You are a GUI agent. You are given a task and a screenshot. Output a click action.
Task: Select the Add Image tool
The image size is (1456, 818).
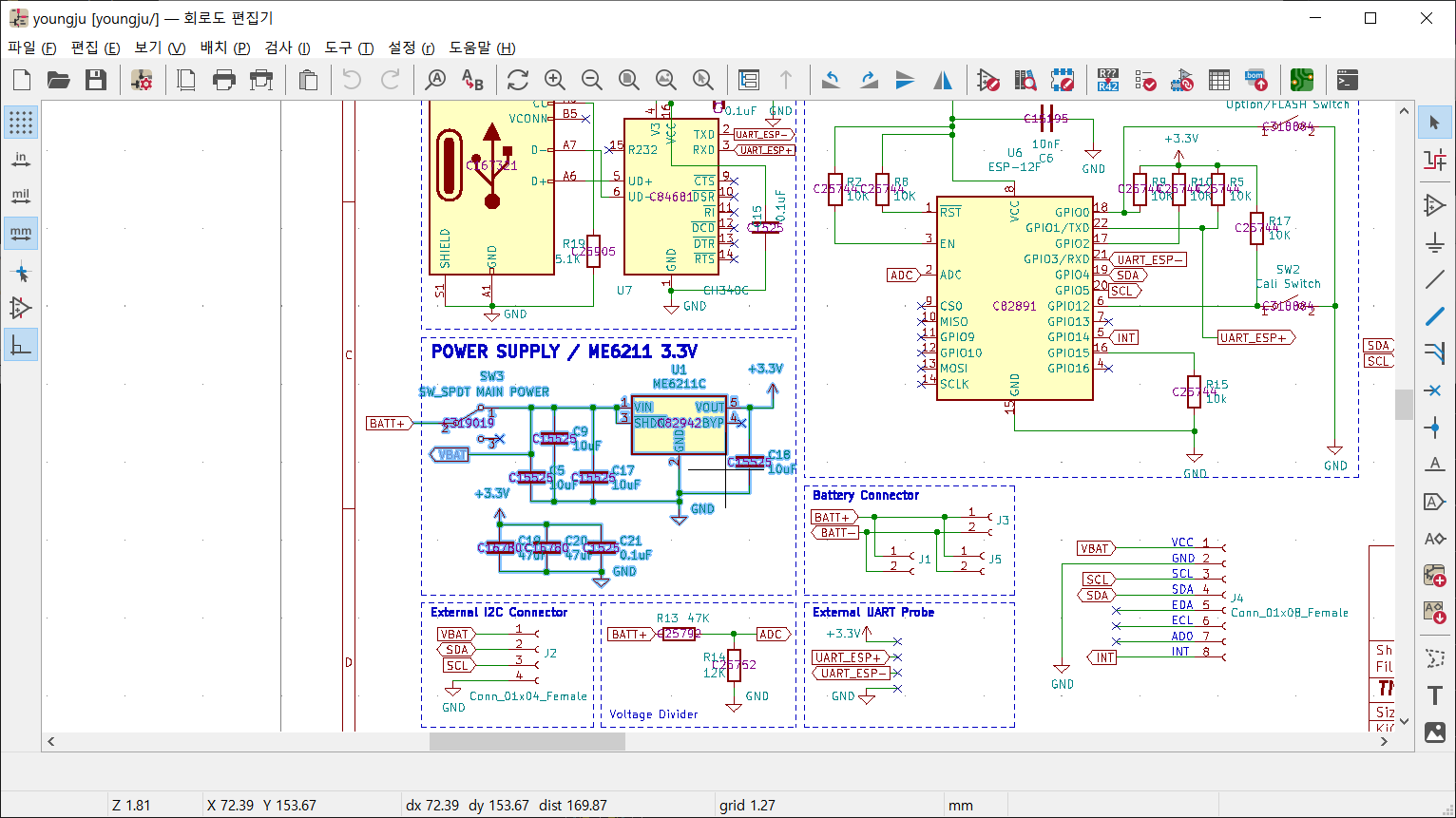(1435, 732)
